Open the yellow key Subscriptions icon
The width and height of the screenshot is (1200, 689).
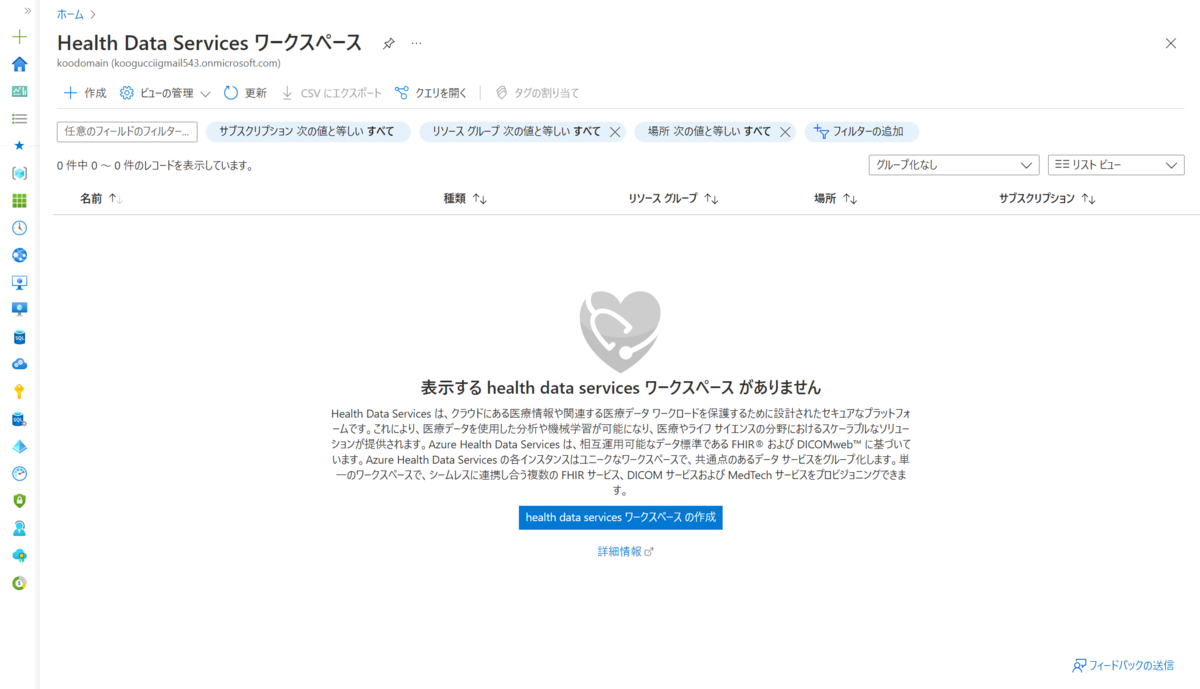click(19, 391)
